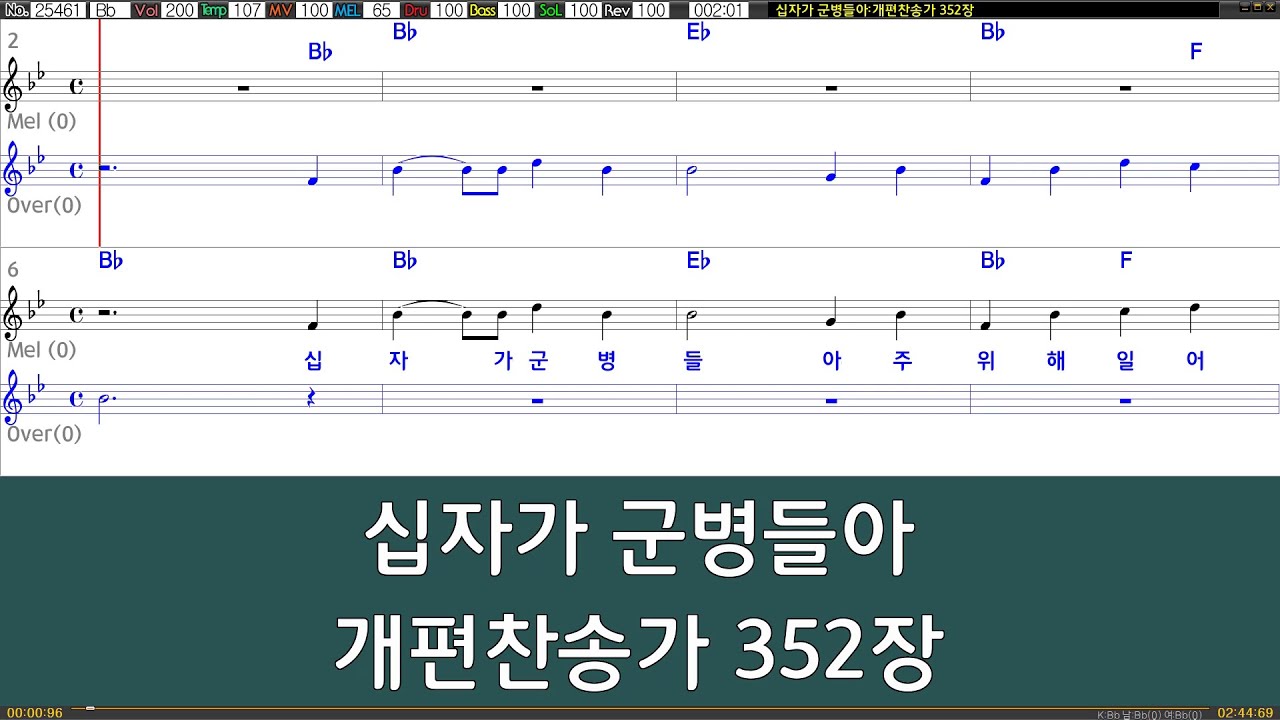Screen dimensions: 1280x720
Task: Click the F chord in the first system
Action: (1196, 52)
